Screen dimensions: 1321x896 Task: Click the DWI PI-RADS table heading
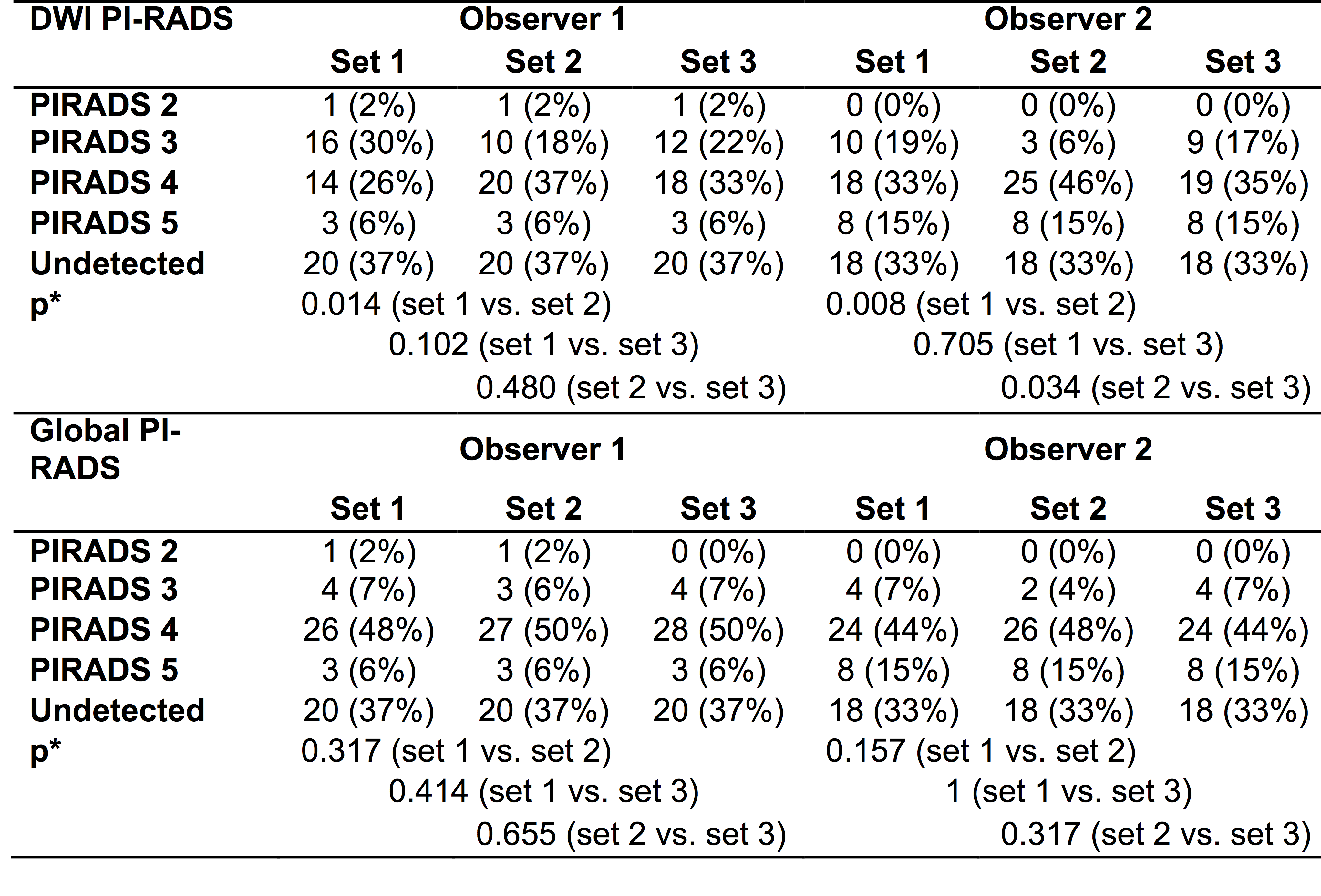tap(131, 19)
